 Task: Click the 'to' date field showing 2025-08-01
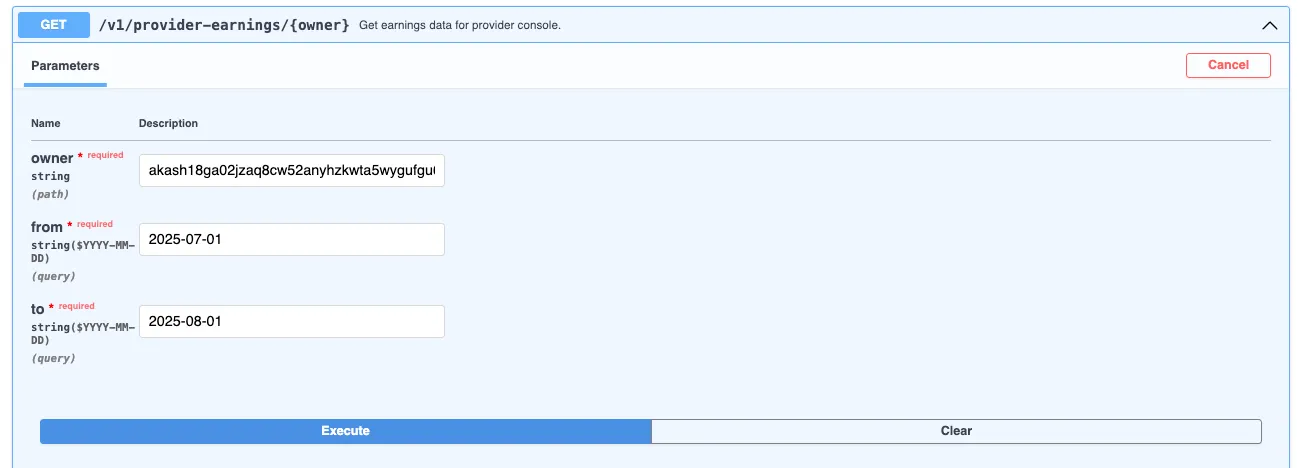point(291,321)
